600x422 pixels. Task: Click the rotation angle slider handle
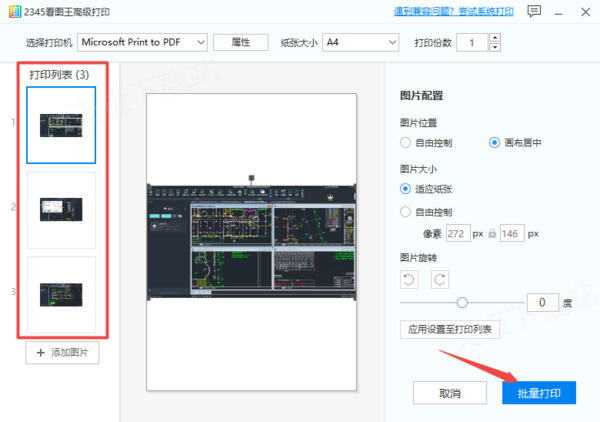click(x=462, y=302)
